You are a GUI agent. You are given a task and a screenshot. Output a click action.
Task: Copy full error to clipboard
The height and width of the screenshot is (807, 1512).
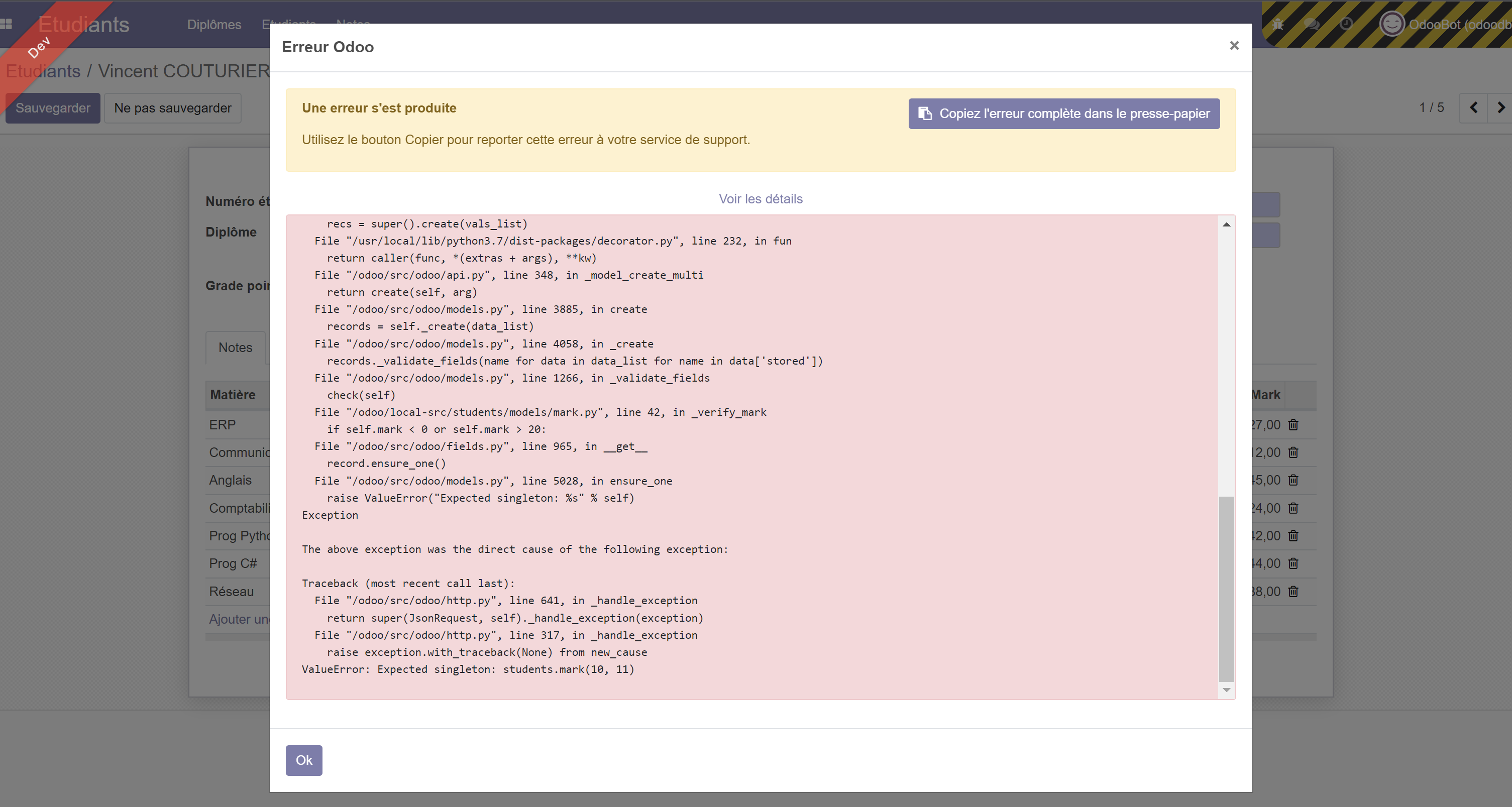pos(1063,113)
